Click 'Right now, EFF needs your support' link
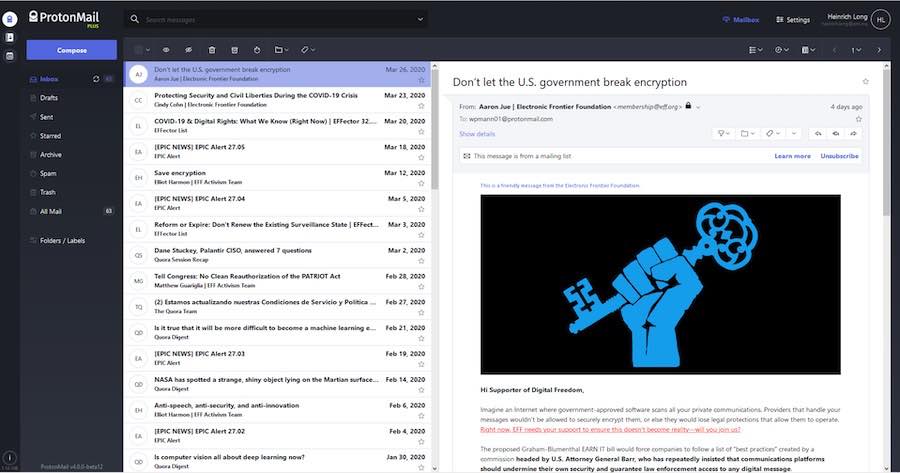The image size is (900, 473). [610, 429]
